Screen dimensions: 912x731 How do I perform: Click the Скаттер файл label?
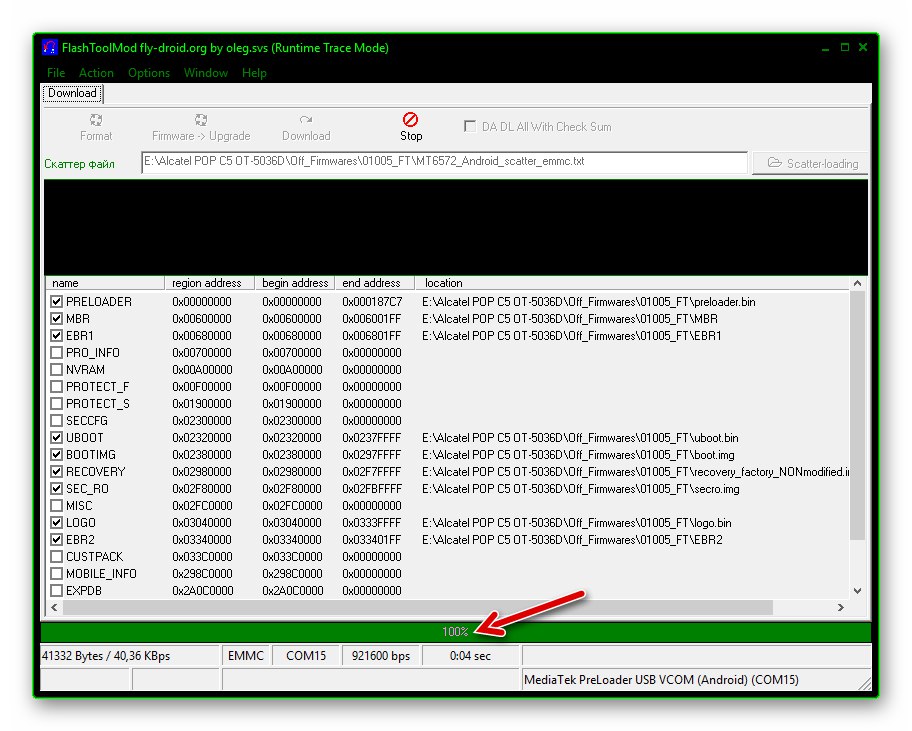(x=79, y=164)
